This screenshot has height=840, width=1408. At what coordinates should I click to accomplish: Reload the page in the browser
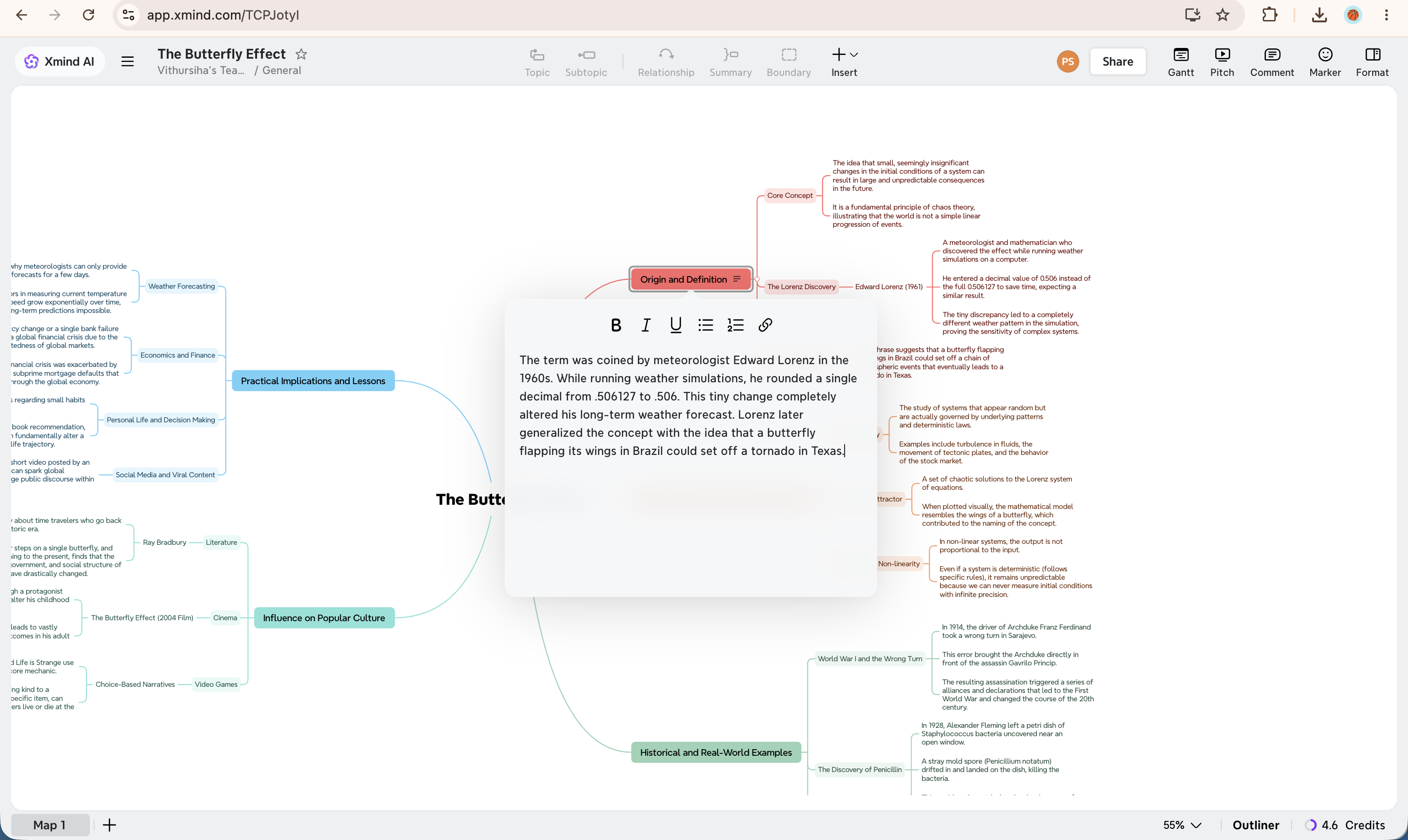pos(88,15)
